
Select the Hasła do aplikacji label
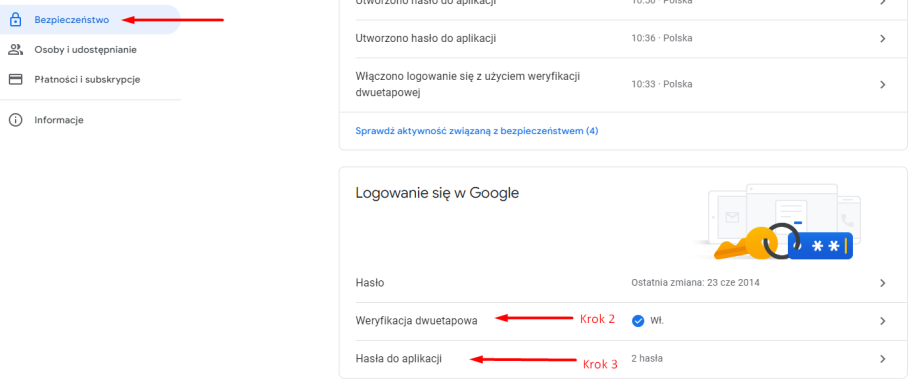coord(398,358)
